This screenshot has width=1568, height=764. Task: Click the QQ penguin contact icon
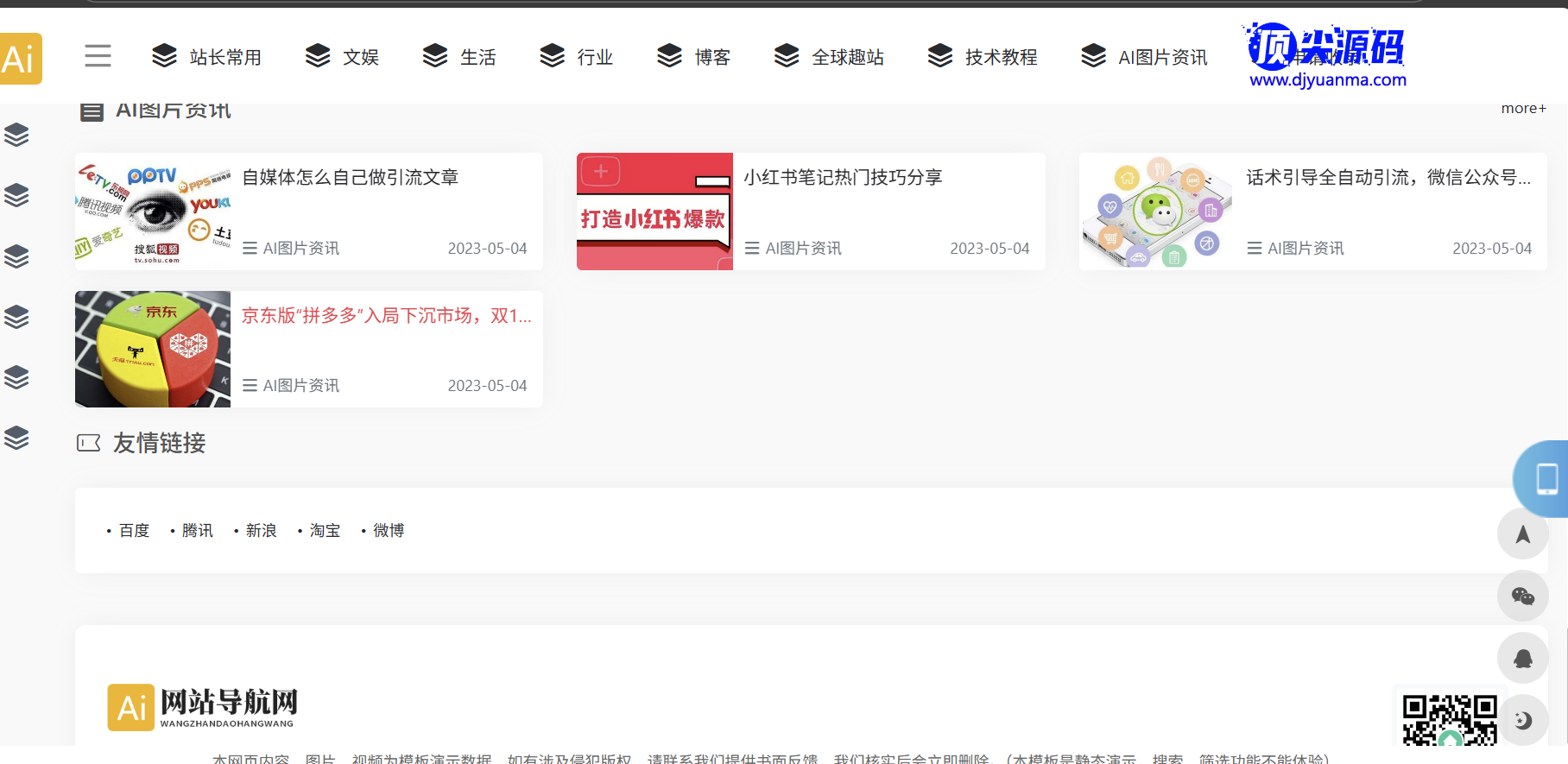[1522, 658]
